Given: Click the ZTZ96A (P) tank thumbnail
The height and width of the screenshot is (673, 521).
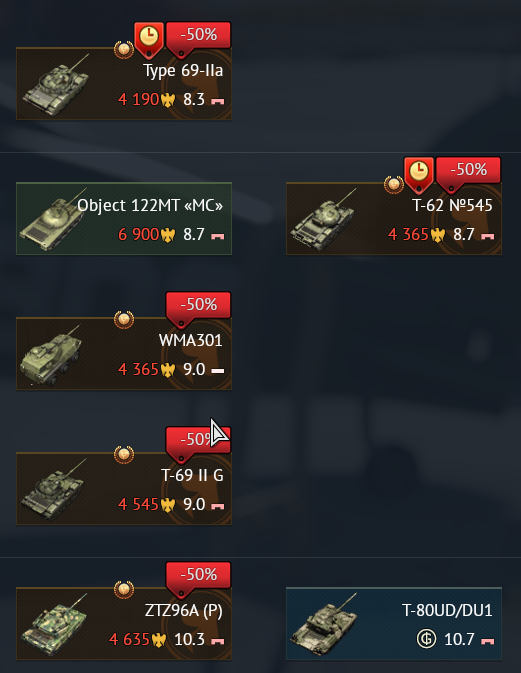Looking at the screenshot, I should [54, 624].
